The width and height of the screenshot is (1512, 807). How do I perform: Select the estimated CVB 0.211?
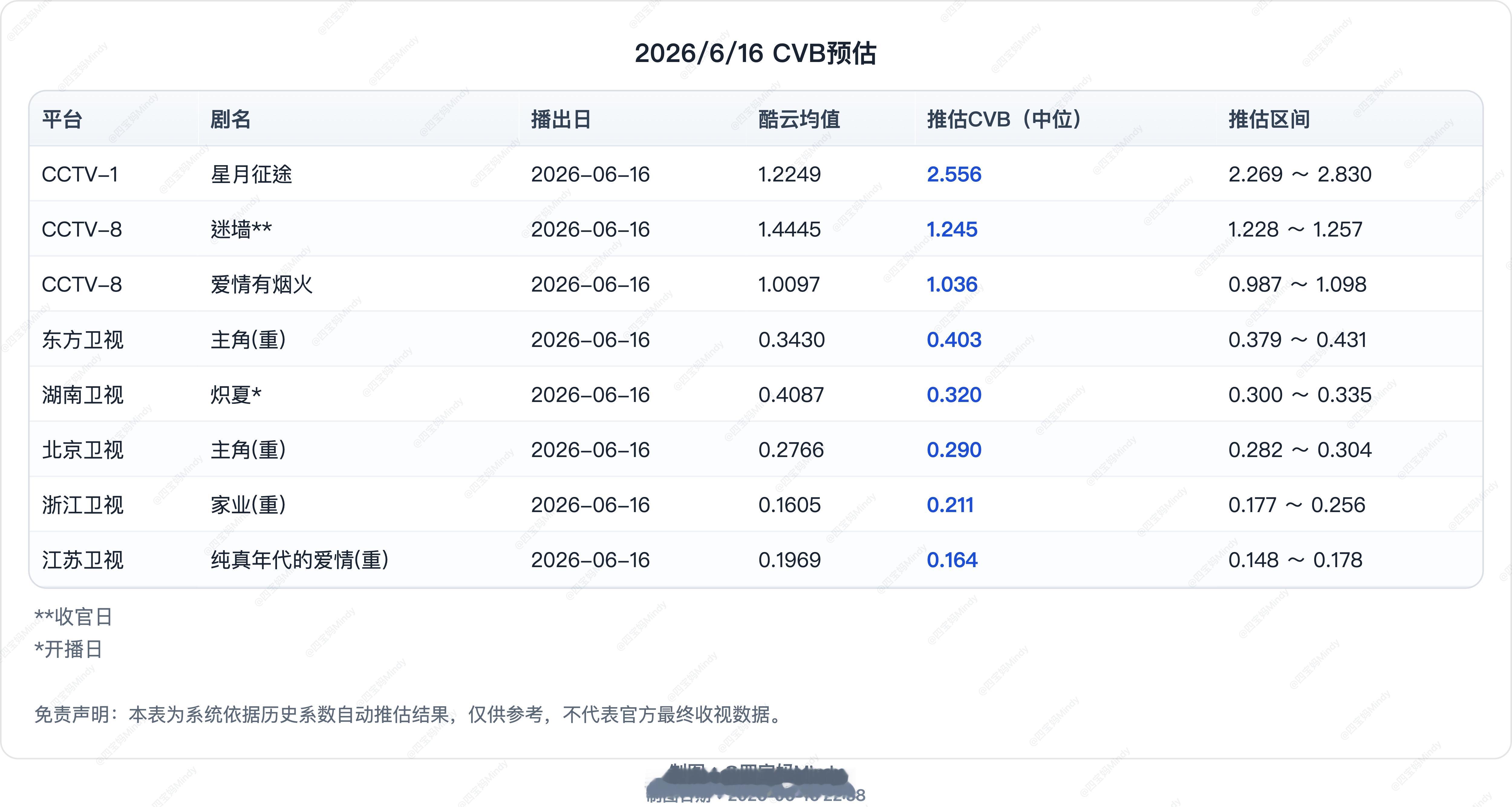pyautogui.click(x=950, y=505)
